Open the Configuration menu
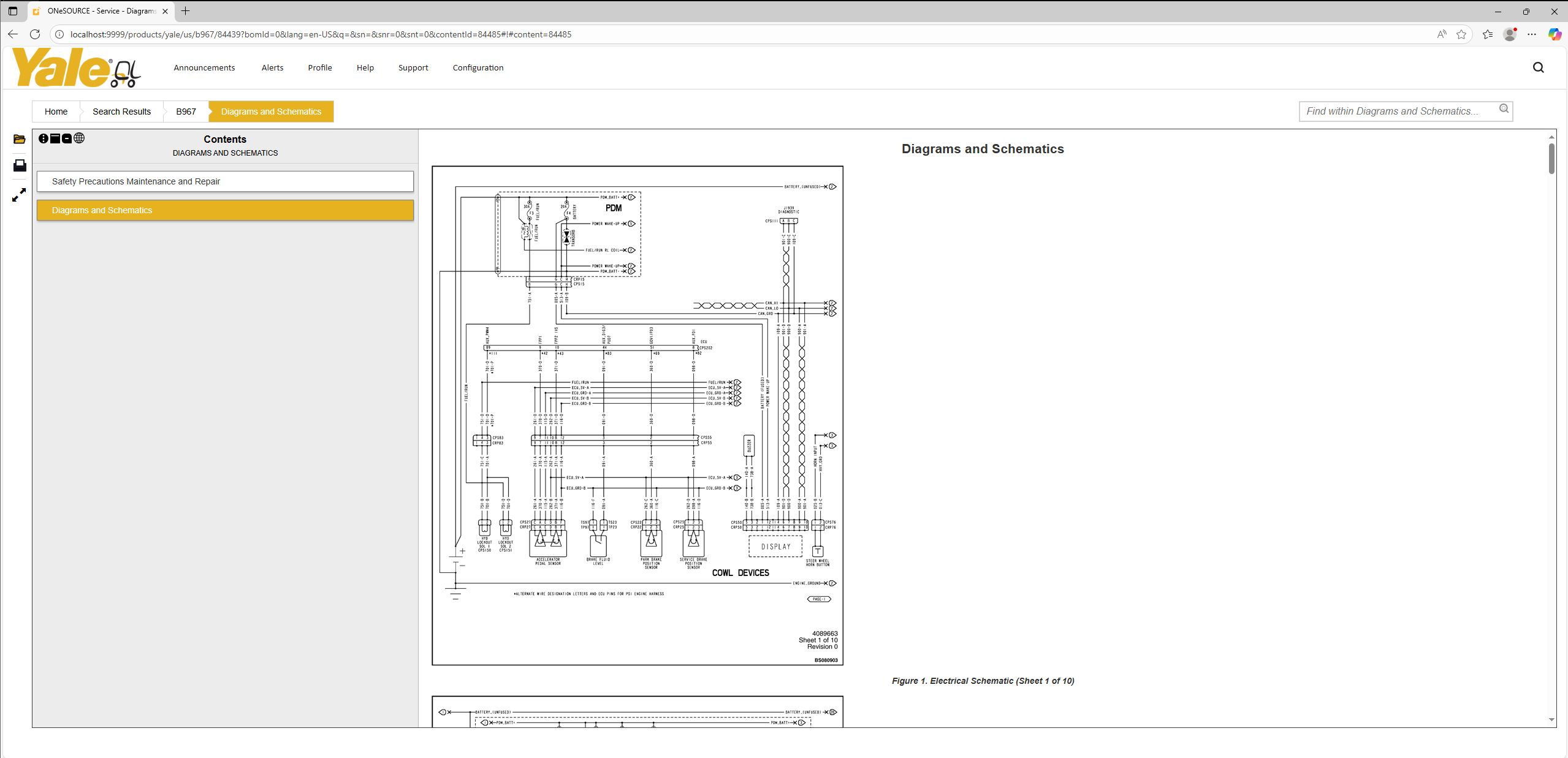This screenshot has width=1568, height=758. [x=478, y=67]
